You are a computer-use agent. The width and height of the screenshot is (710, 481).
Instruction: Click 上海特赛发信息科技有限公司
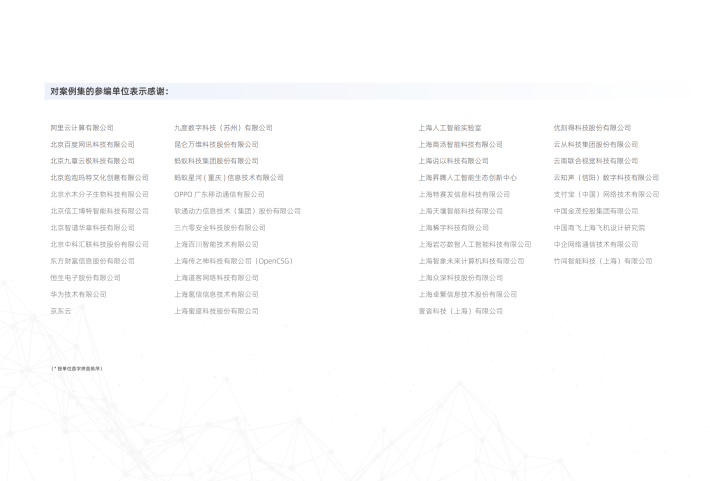point(464,195)
